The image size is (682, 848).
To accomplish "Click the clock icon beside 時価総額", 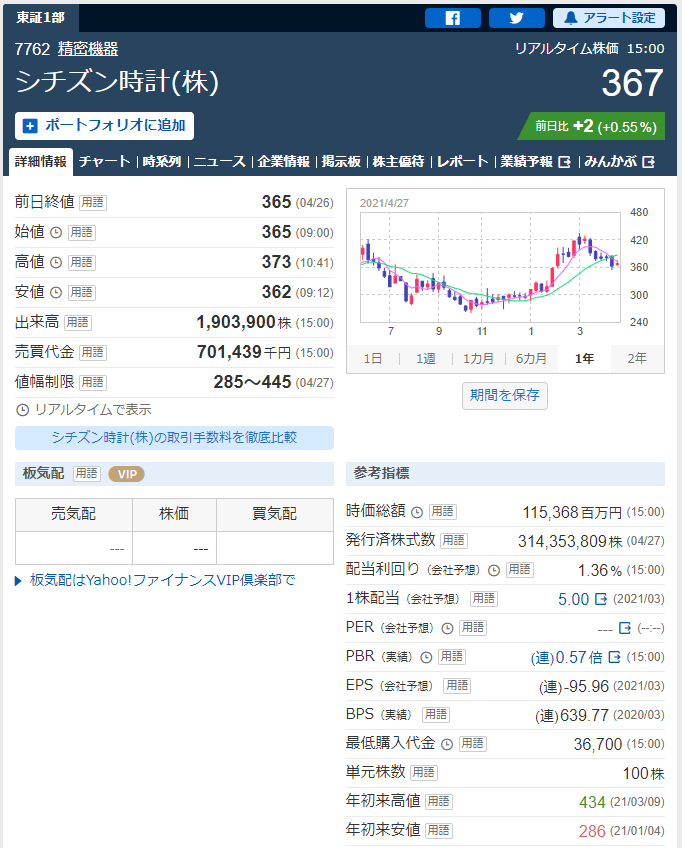I will [417, 512].
